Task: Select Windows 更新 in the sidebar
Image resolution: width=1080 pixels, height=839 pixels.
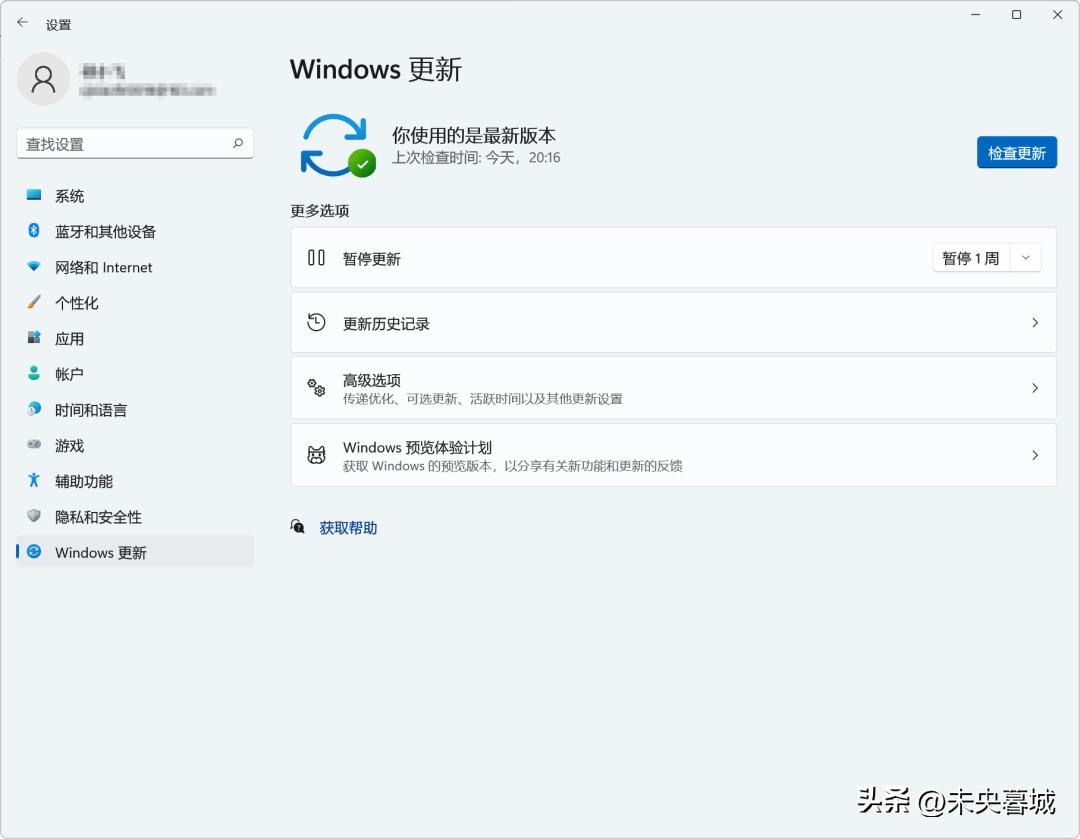Action: coord(135,552)
